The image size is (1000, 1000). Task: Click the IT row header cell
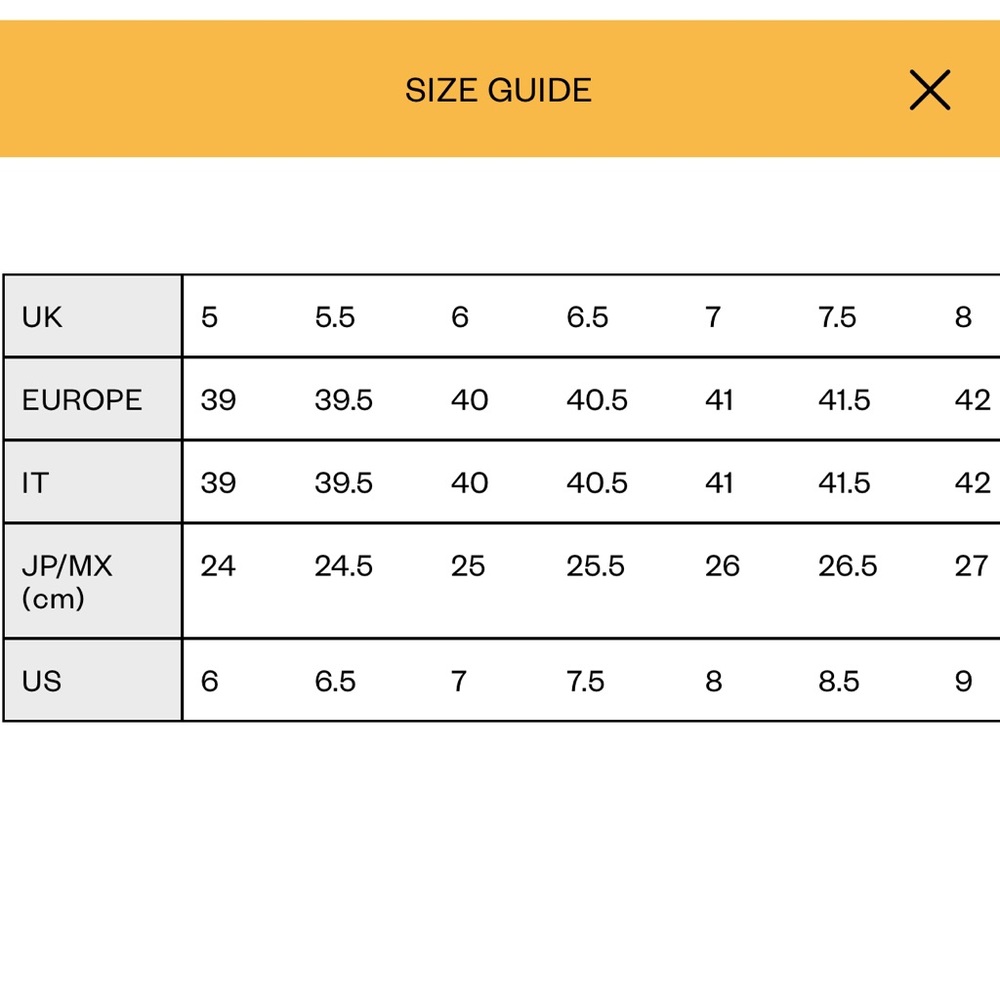point(93,482)
